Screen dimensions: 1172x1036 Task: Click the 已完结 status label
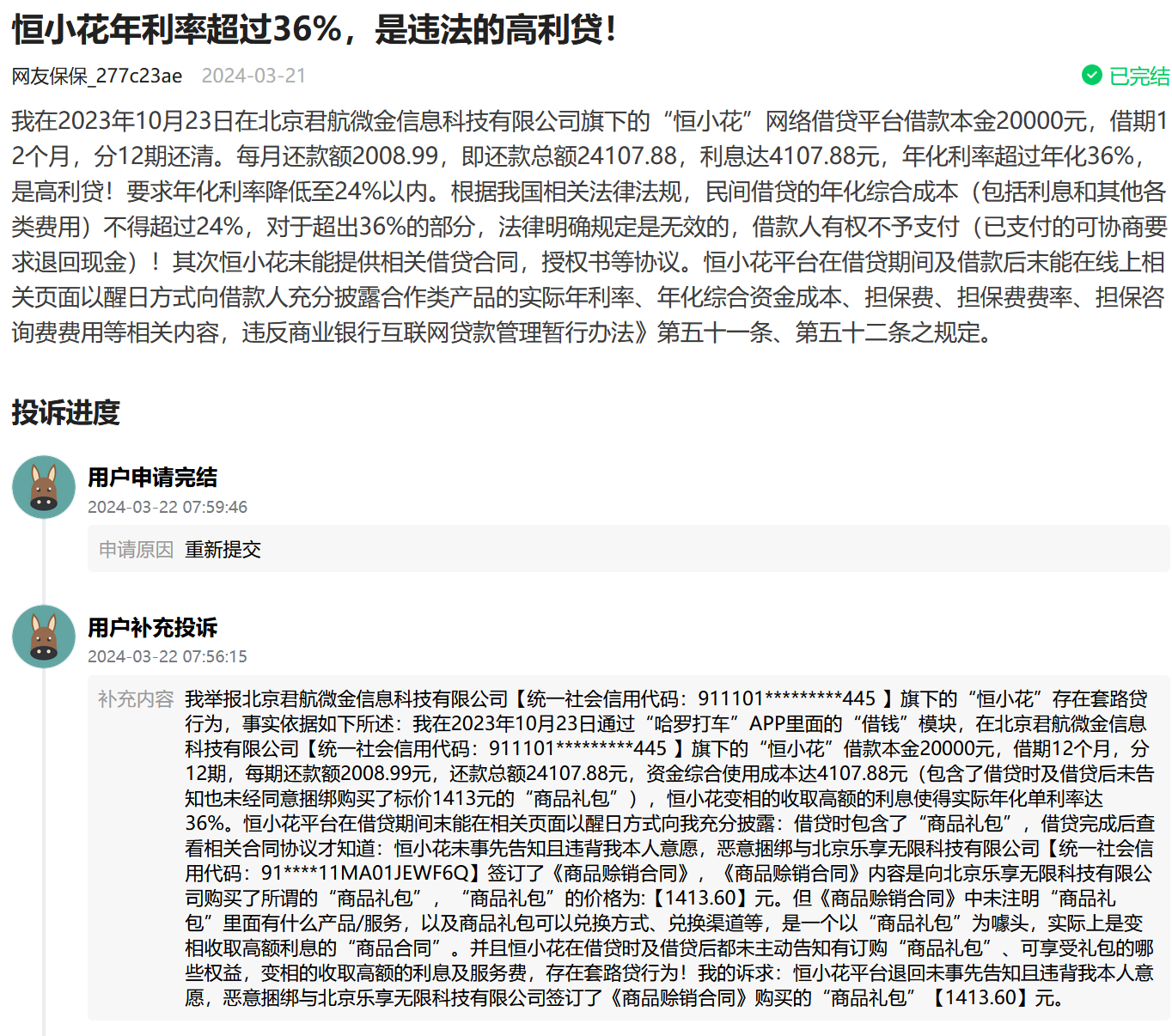(x=1139, y=76)
